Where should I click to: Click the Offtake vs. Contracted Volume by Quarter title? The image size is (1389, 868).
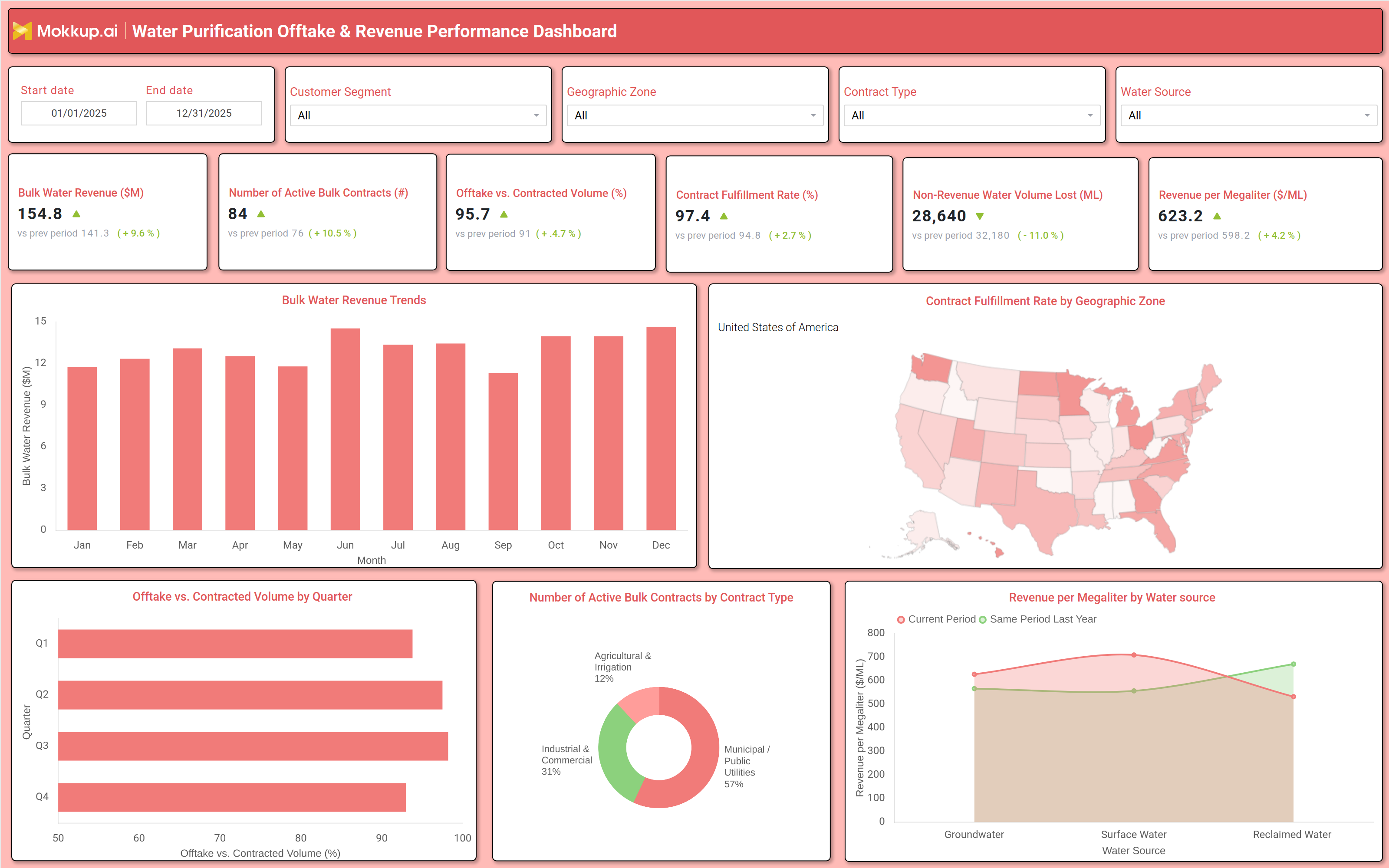coord(242,597)
